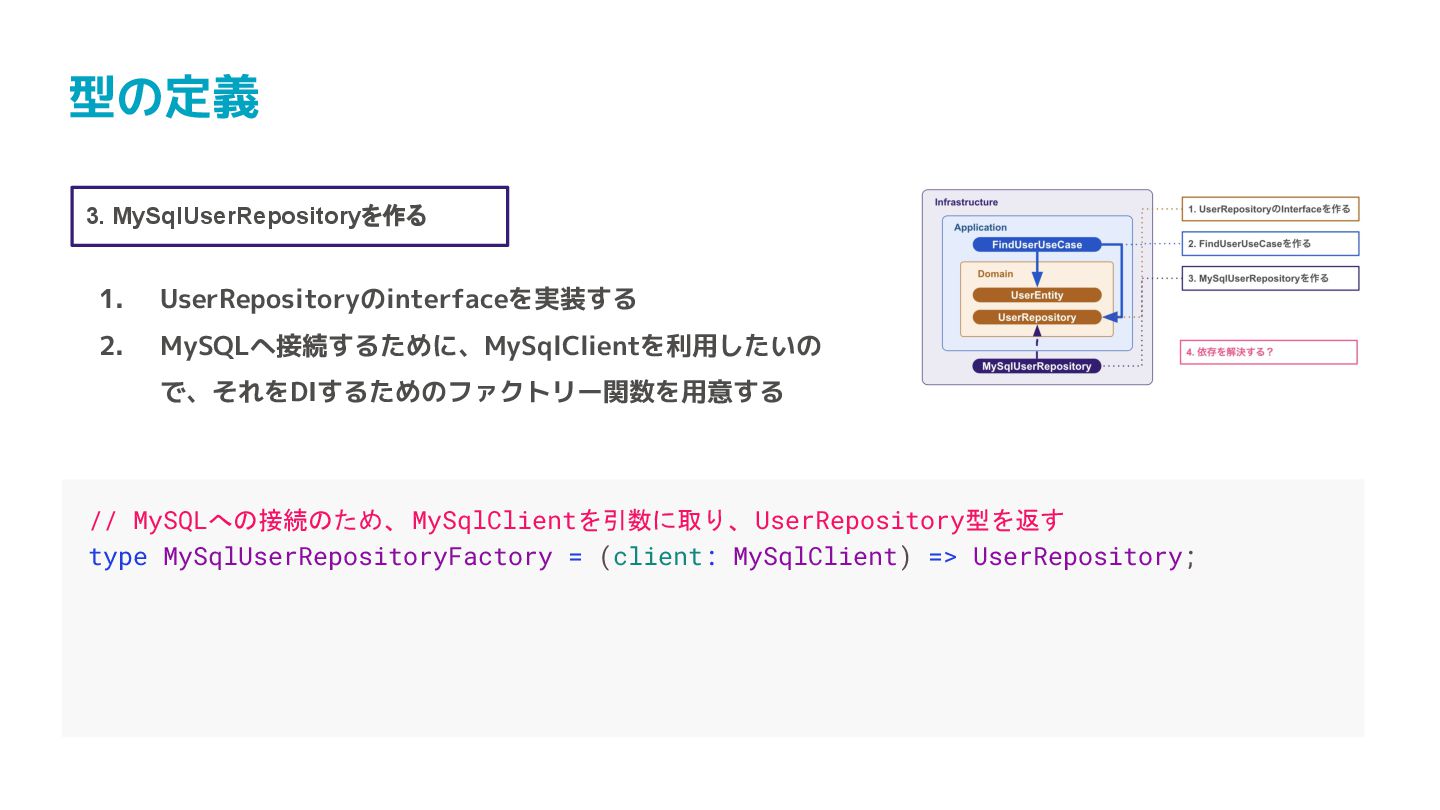Click list number '2.' of the steps
The width and height of the screenshot is (1440, 810).
111,347
